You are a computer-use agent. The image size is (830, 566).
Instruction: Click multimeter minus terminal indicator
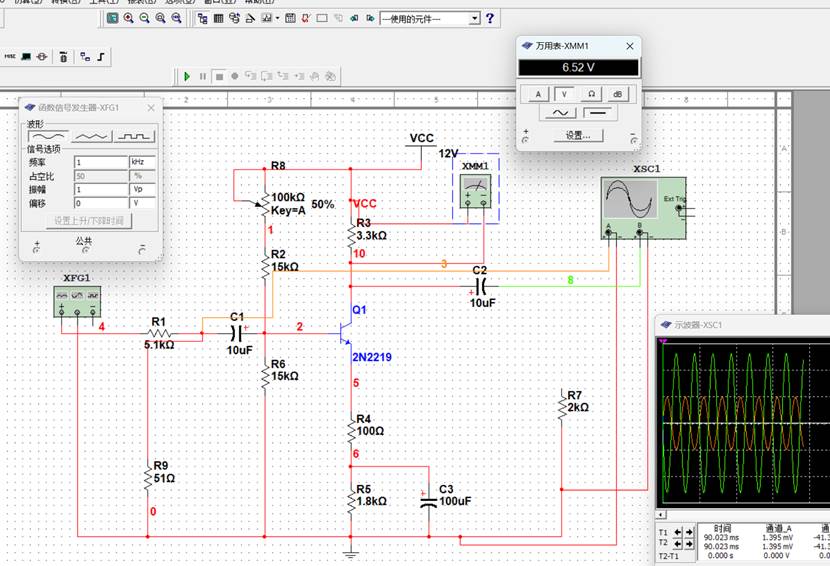(633, 140)
